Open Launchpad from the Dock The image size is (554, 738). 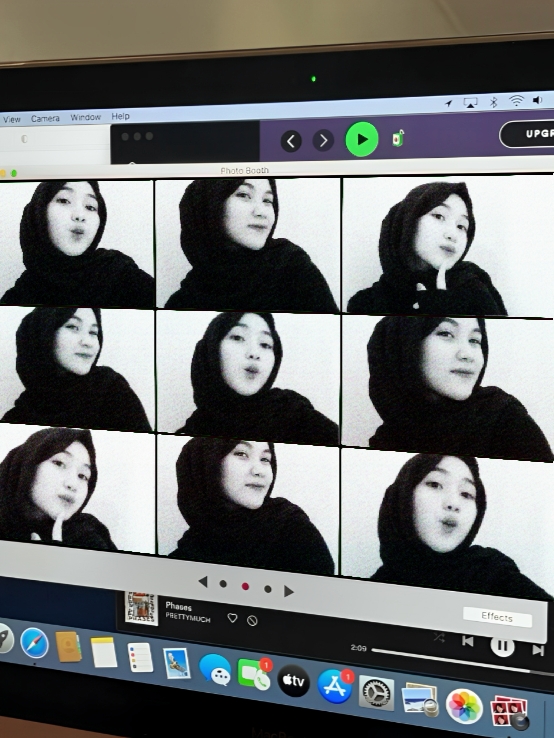click(x=4, y=639)
